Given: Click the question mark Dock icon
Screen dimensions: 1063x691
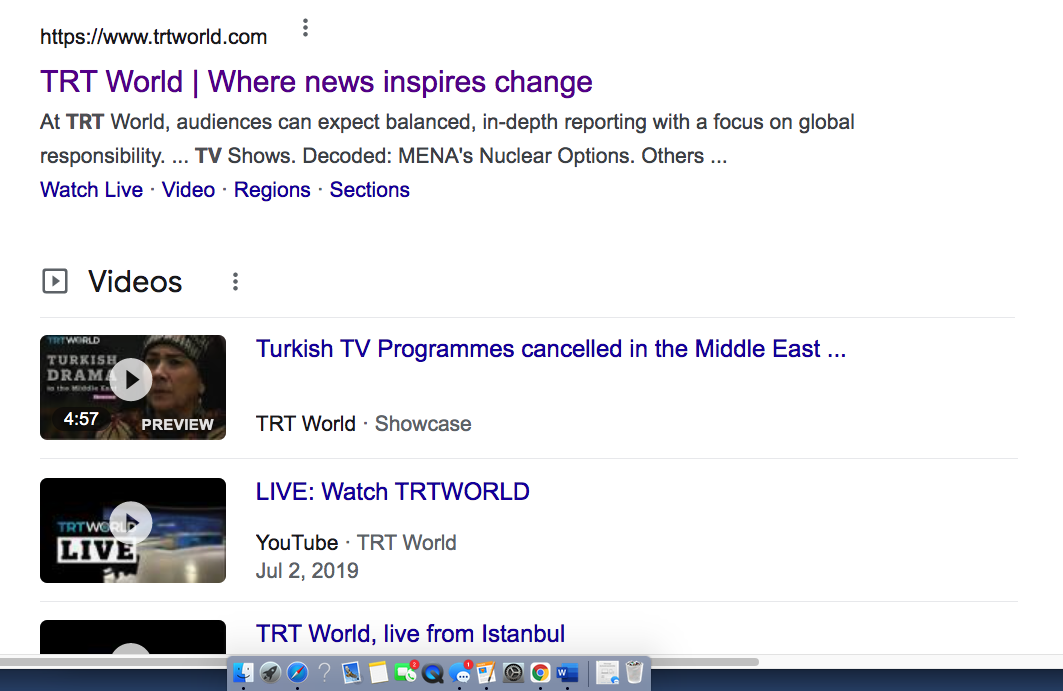Looking at the screenshot, I should [324, 673].
